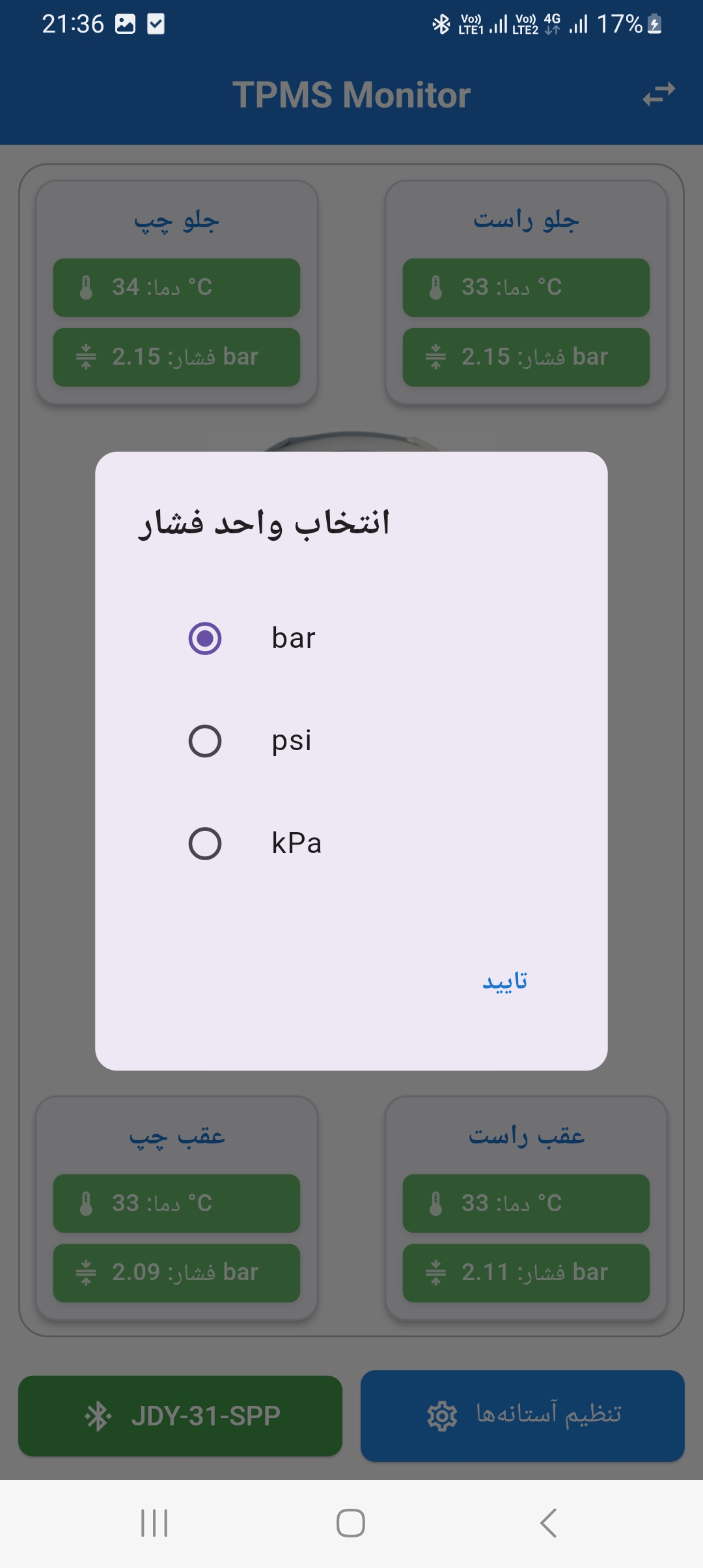Click the swap arrows icon in header
Screen dimensions: 703x1568
(659, 94)
